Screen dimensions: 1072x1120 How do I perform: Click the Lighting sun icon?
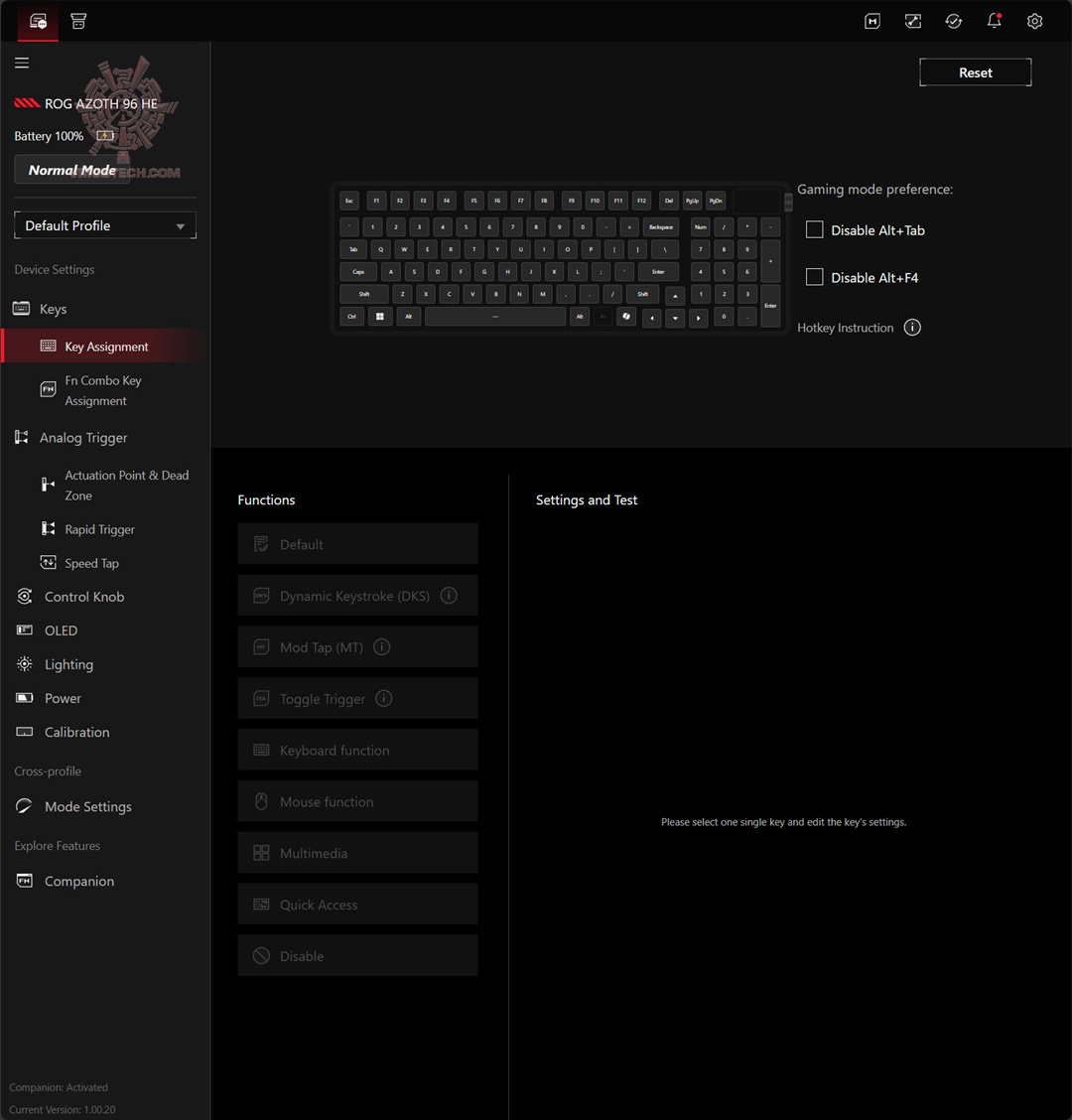tap(24, 663)
